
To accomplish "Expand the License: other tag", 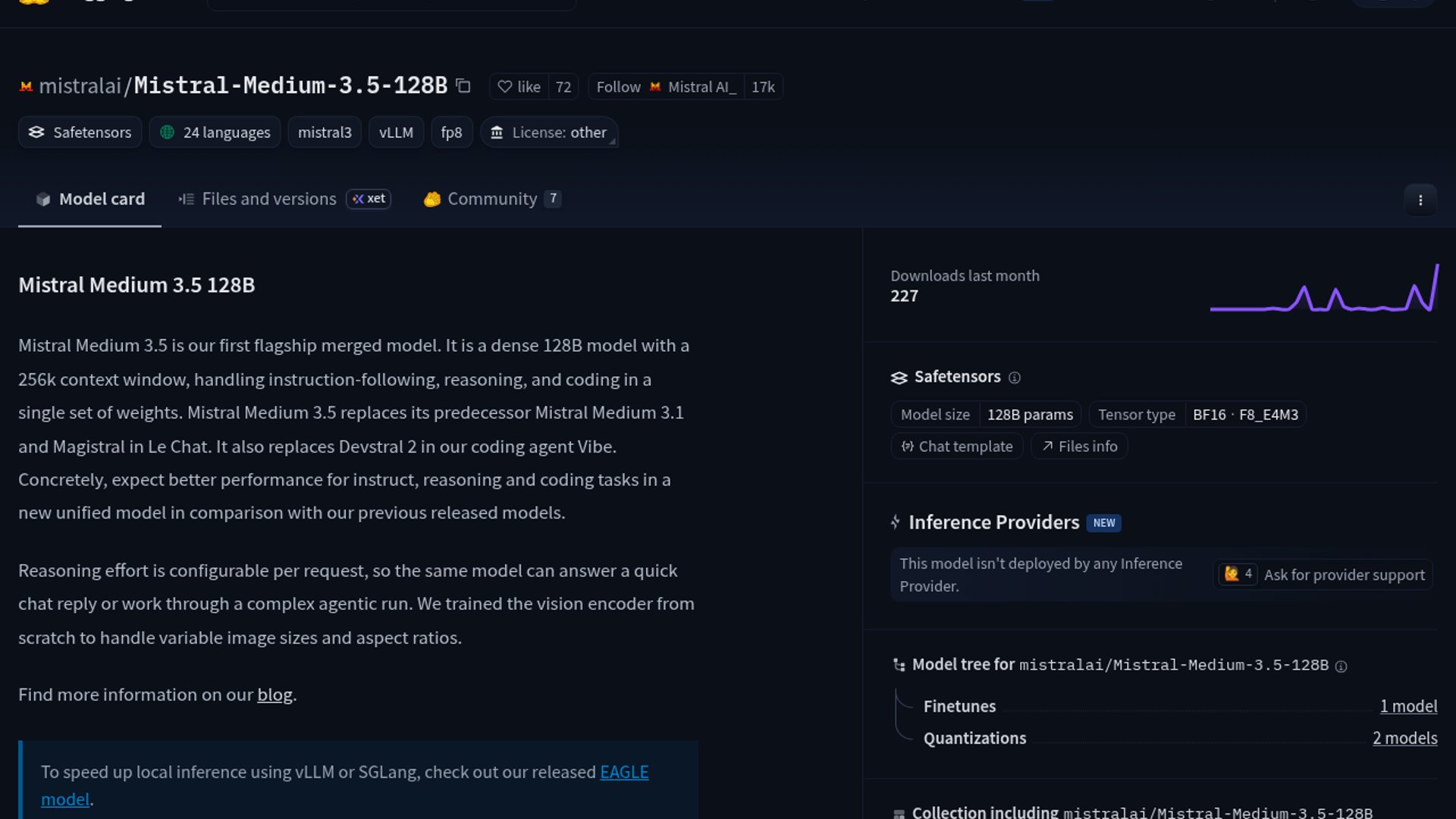I will point(549,133).
